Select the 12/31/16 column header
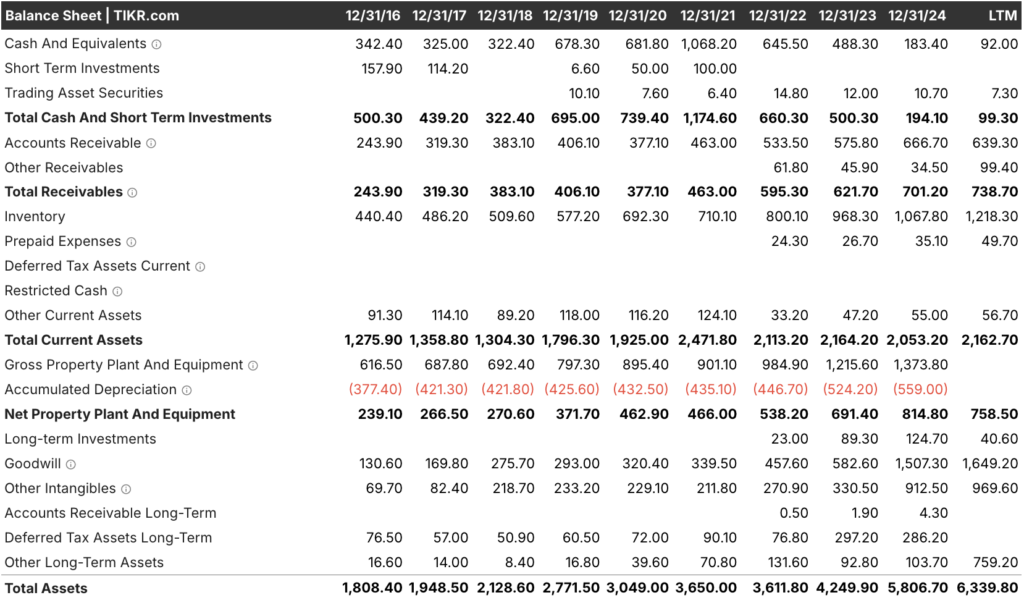The height and width of the screenshot is (603, 1024). (373, 16)
